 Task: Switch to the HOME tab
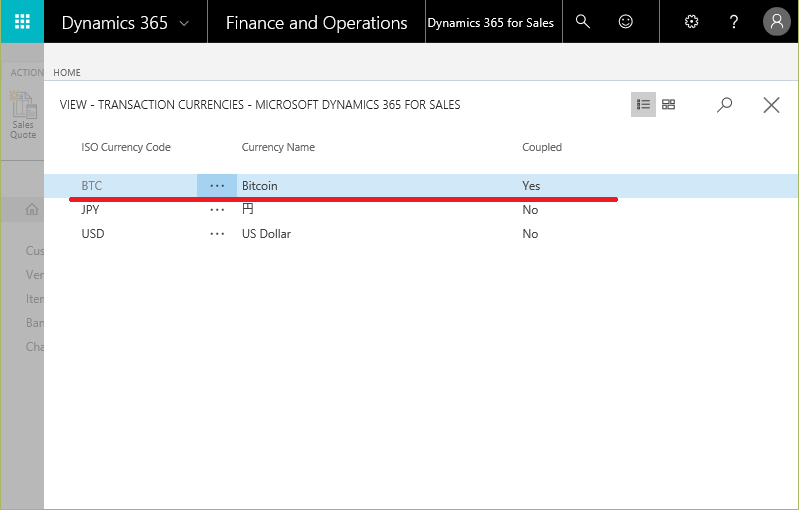(x=67, y=73)
